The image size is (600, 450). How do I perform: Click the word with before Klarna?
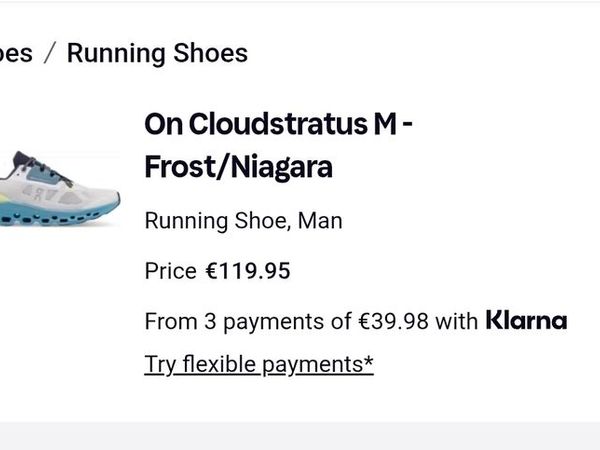coord(456,321)
